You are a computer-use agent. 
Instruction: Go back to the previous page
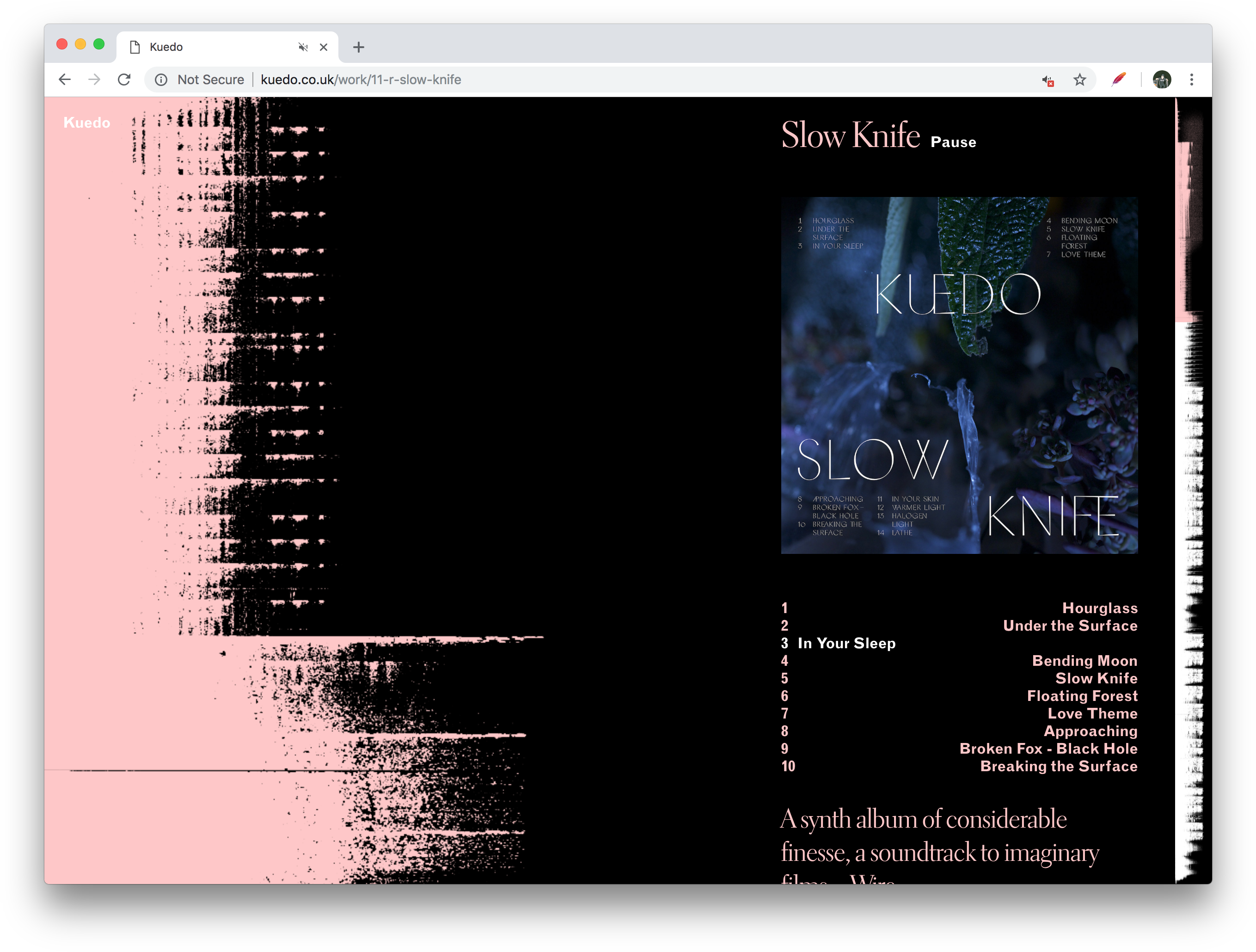tap(65, 80)
